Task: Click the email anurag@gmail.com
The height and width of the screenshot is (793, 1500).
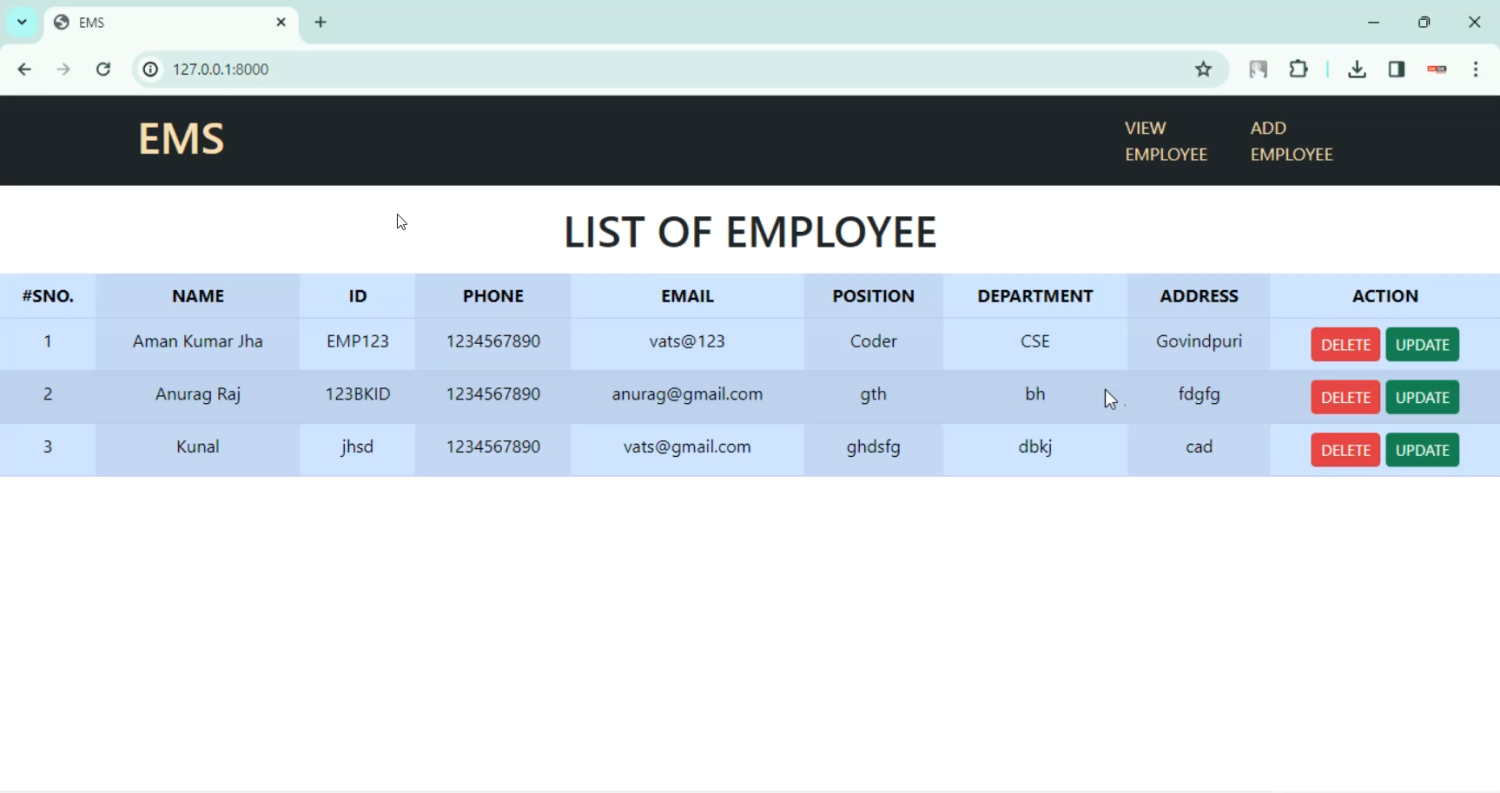Action: 687,394
